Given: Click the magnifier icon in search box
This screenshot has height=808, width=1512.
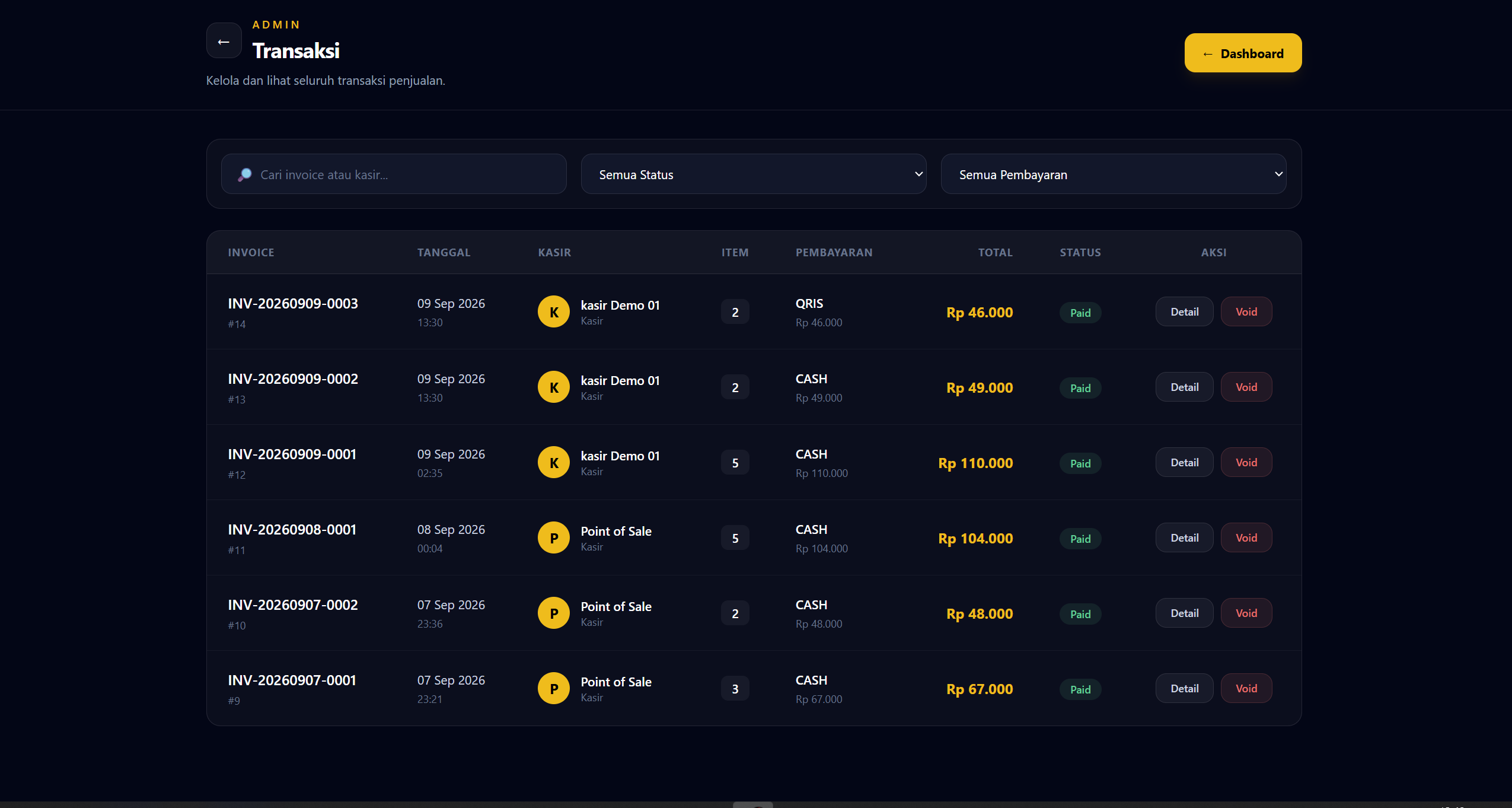Looking at the screenshot, I should [245, 174].
